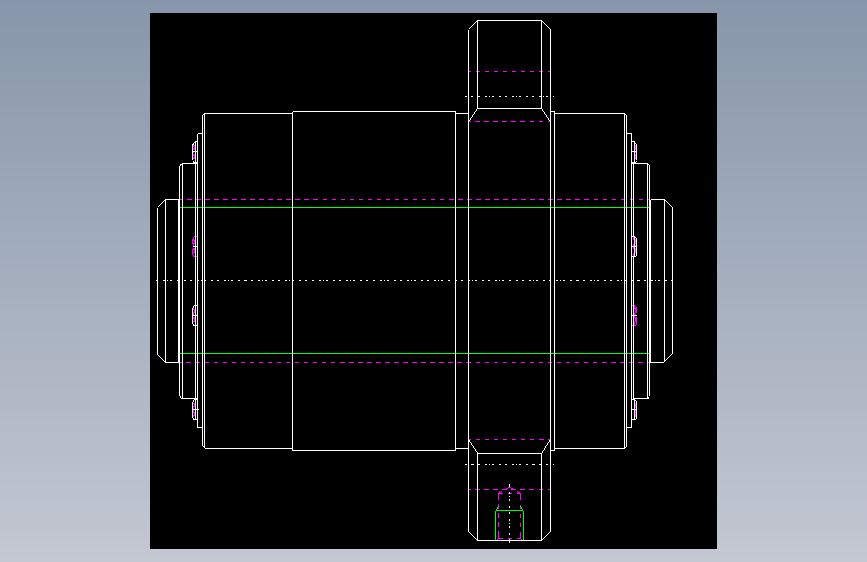Select the long horizontal dash-dot centerline
Screen dimensions: 867x562
click(x=415, y=280)
